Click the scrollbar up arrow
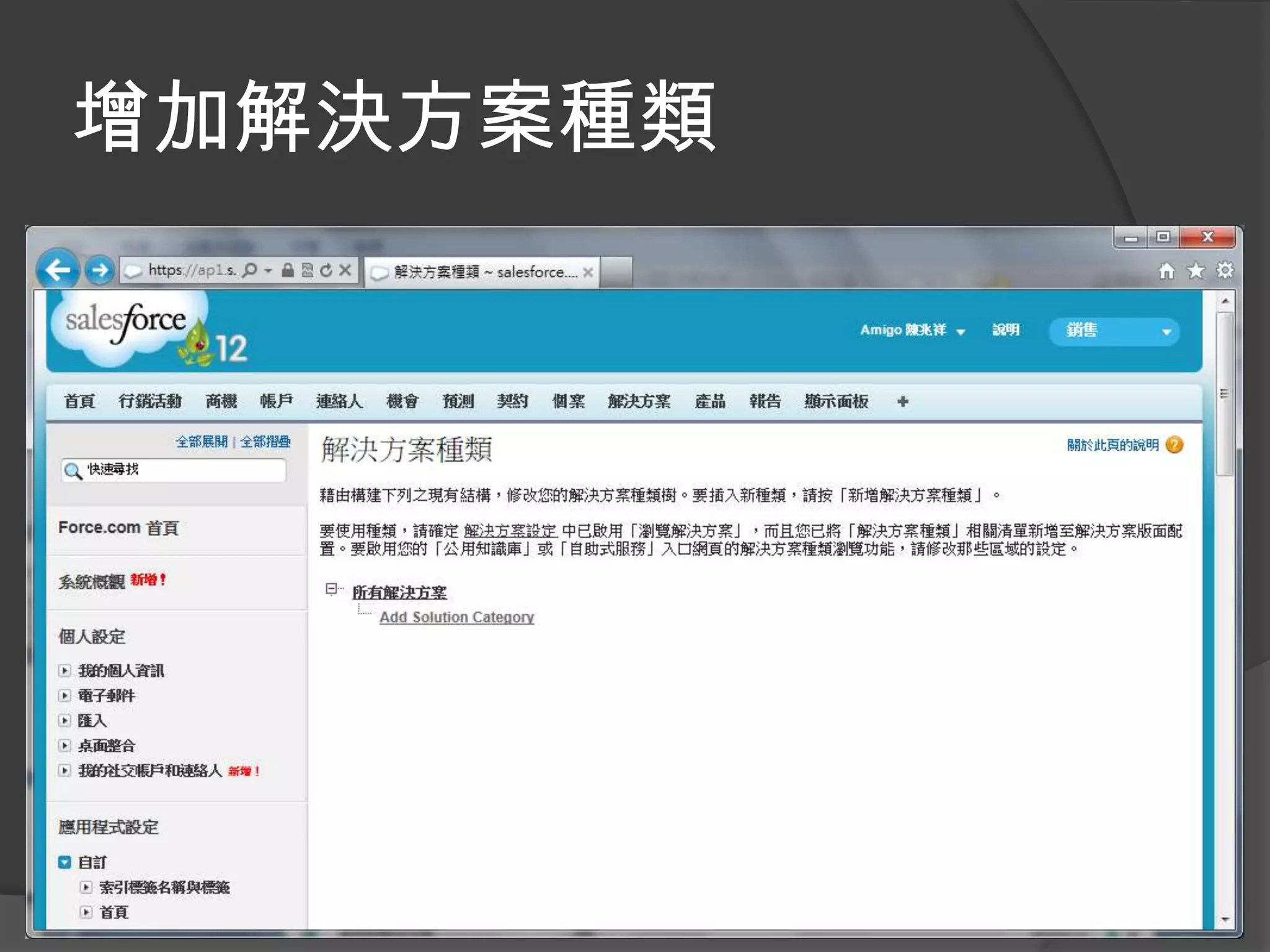 click(1225, 301)
